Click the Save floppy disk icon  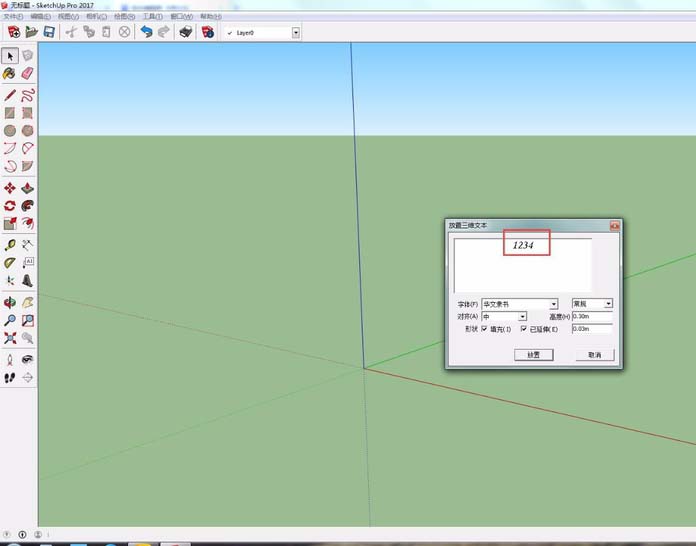pos(48,32)
